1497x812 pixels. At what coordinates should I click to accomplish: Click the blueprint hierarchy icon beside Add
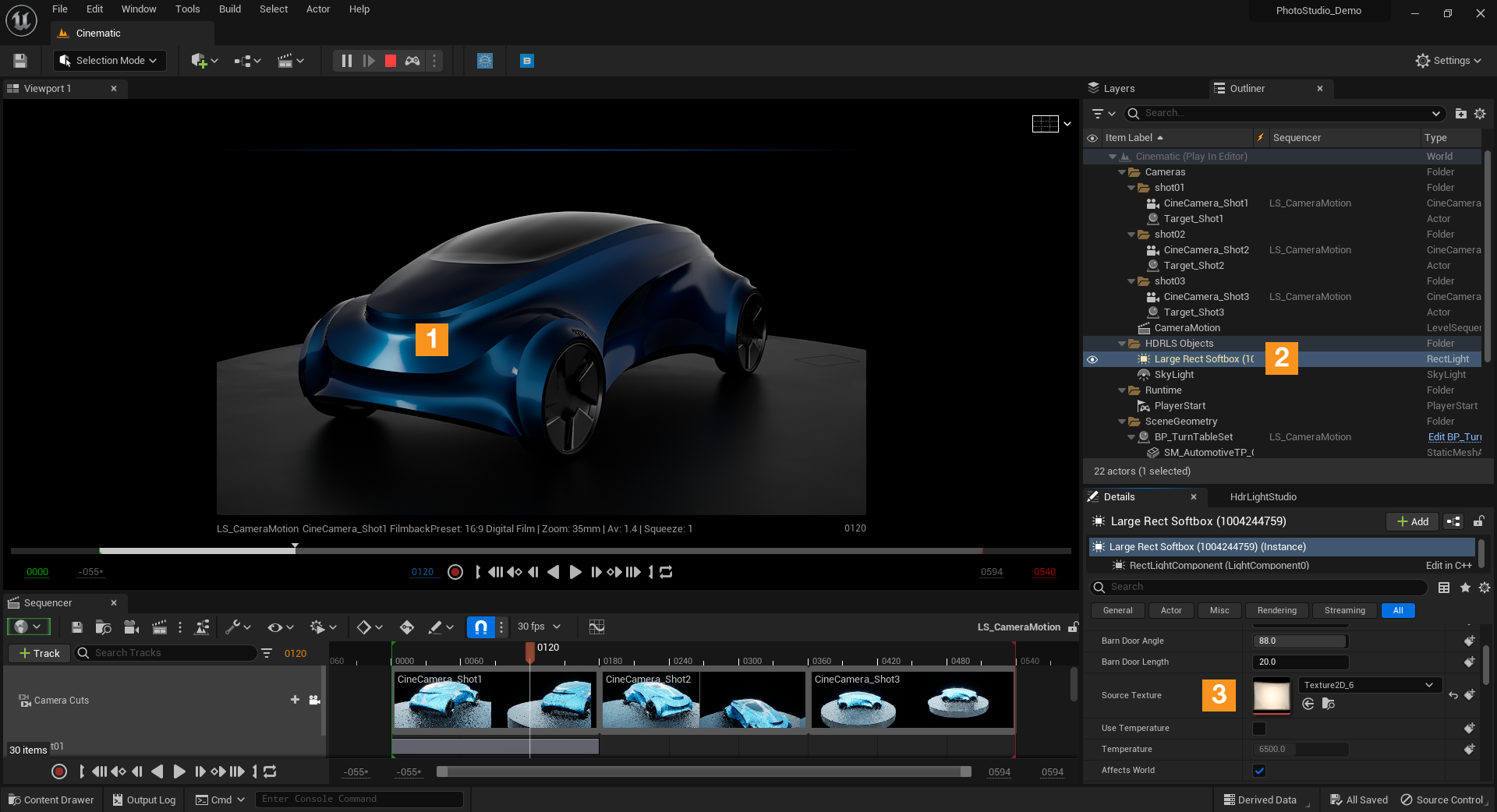(x=1453, y=522)
